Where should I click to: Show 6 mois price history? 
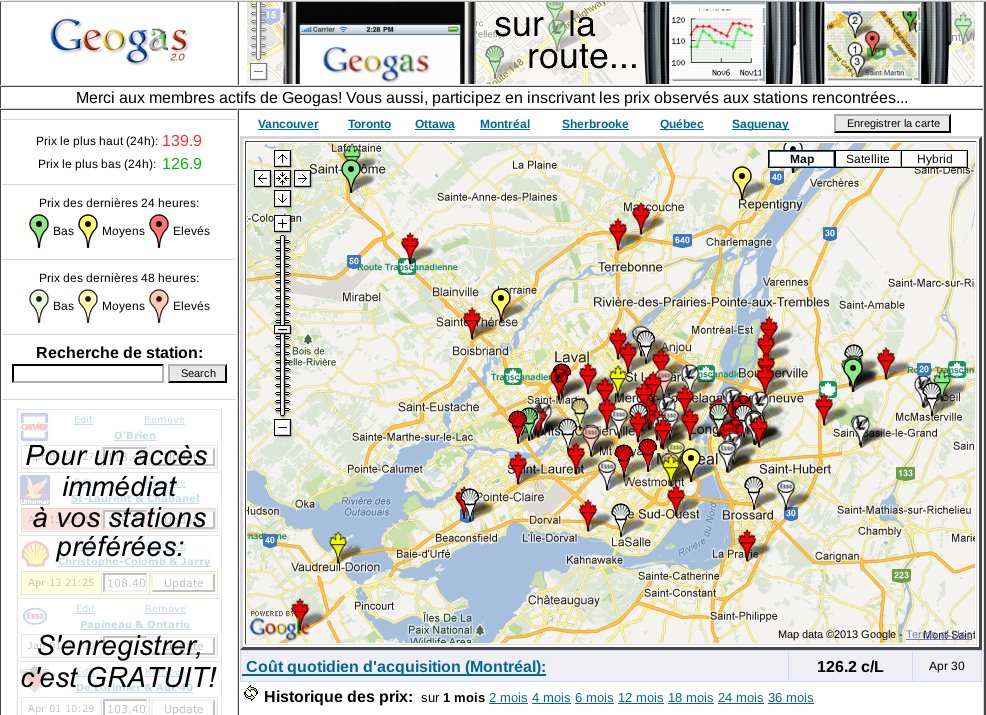coord(594,697)
